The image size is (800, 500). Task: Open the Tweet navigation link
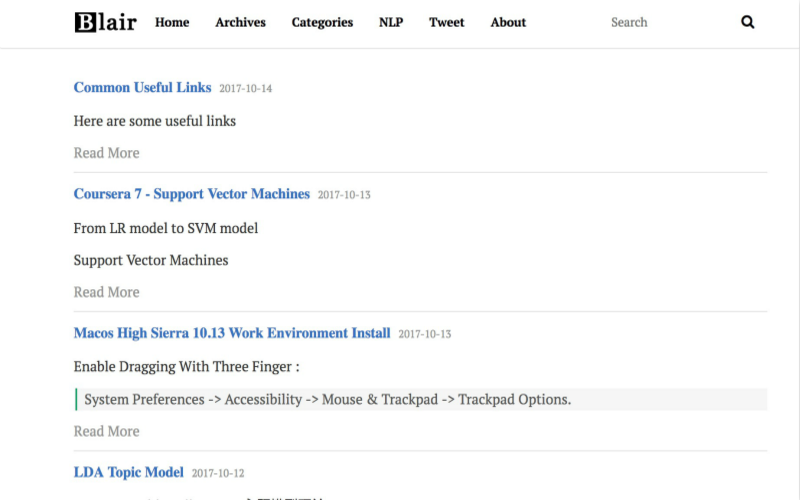click(446, 22)
